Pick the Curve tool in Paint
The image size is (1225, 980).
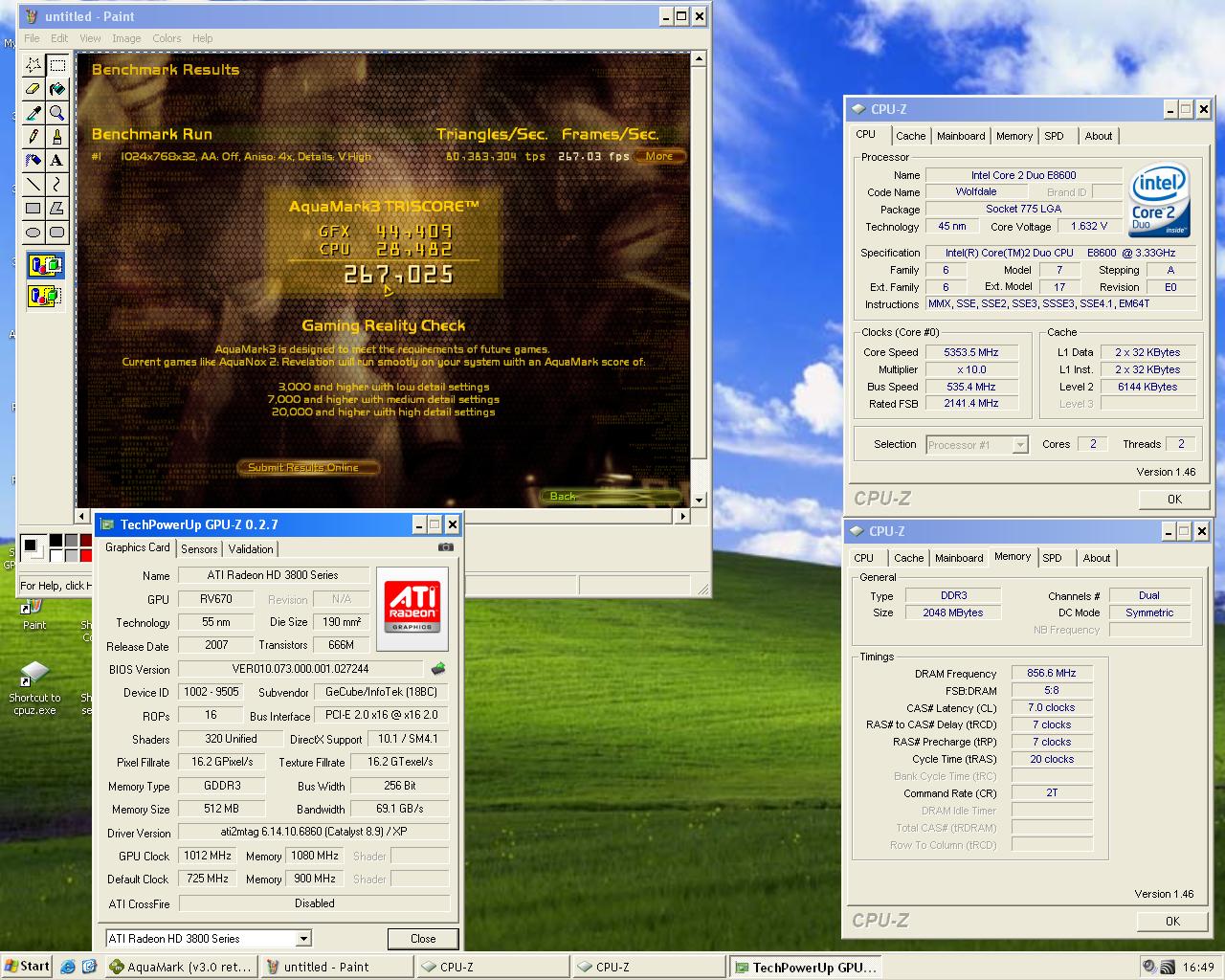pyautogui.click(x=57, y=184)
